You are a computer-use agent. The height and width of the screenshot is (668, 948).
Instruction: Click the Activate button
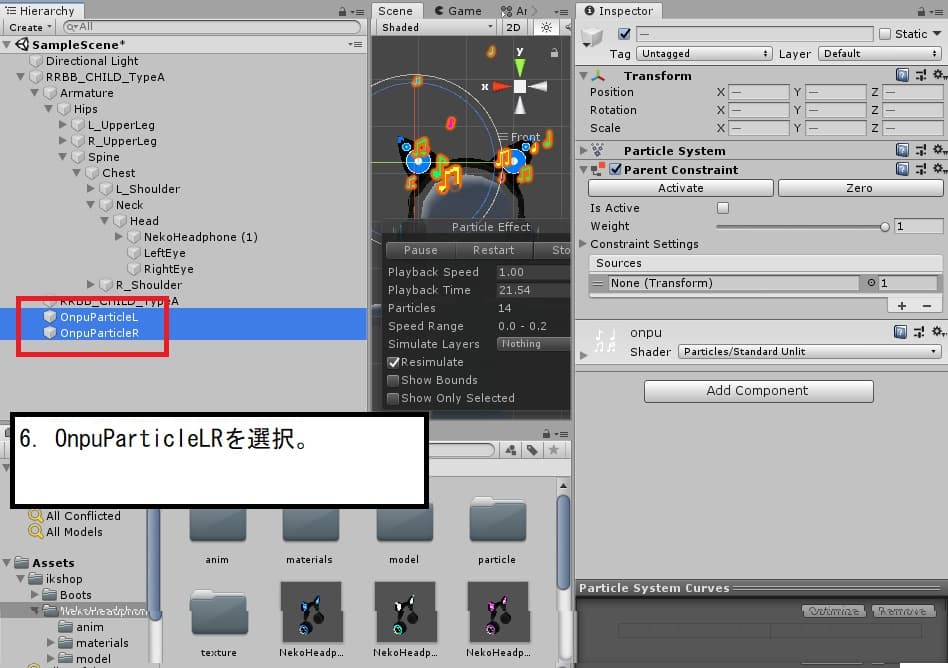[681, 188]
